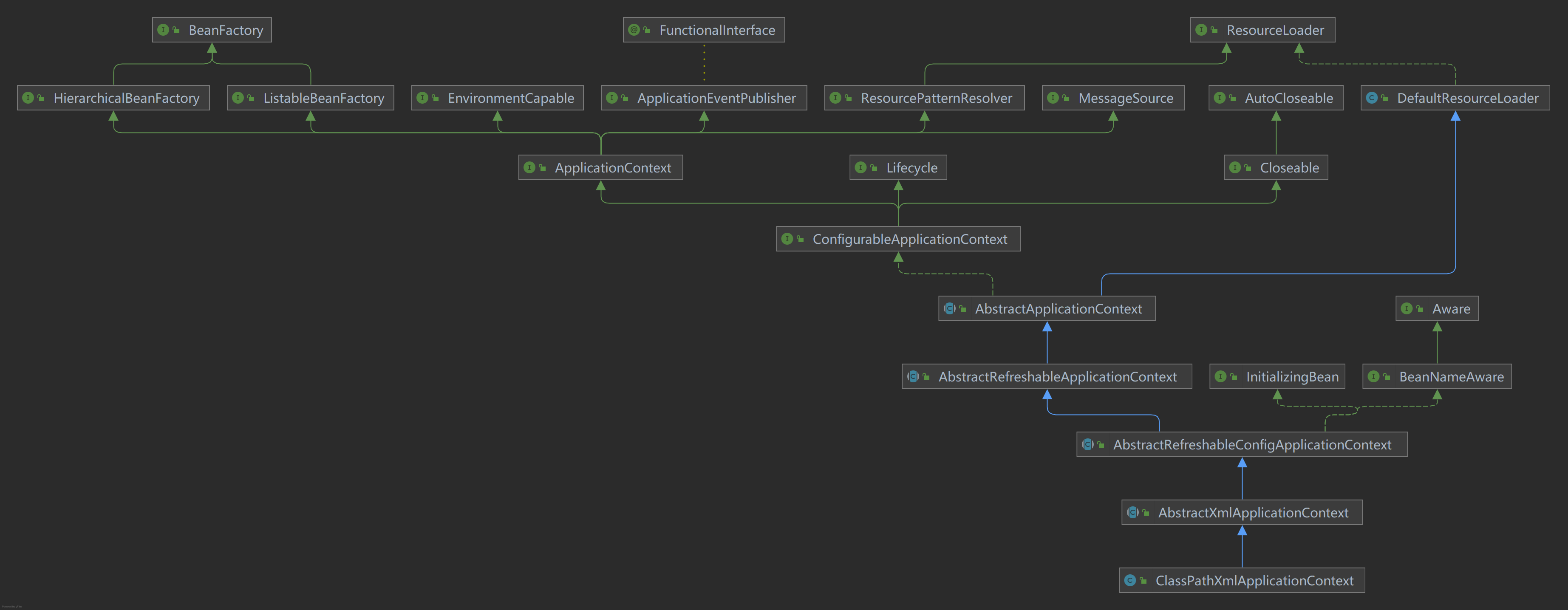Click the abstract class icon on the AbstractRefreshableApplicationContext node
Viewport: 1568px width, 610px height.
pyautogui.click(x=913, y=377)
